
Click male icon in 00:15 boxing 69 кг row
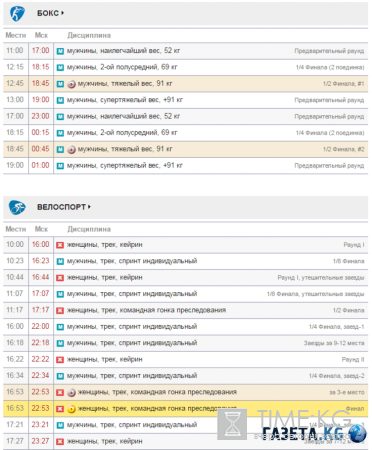coord(60,133)
